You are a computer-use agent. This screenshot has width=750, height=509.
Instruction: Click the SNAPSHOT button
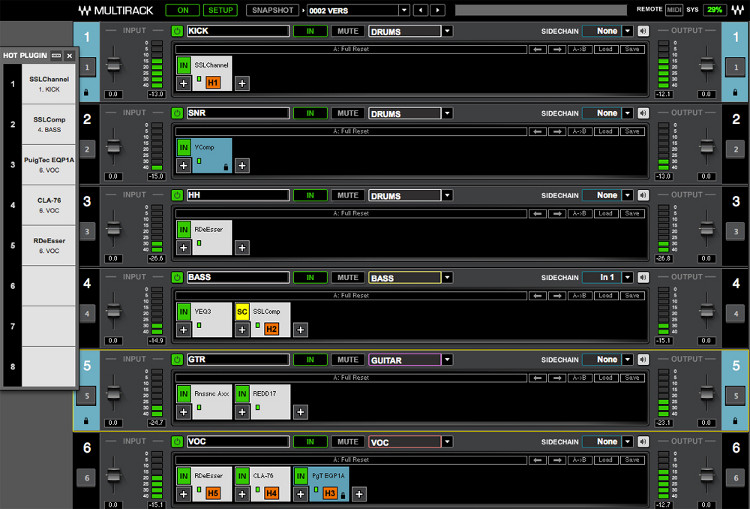(273, 10)
